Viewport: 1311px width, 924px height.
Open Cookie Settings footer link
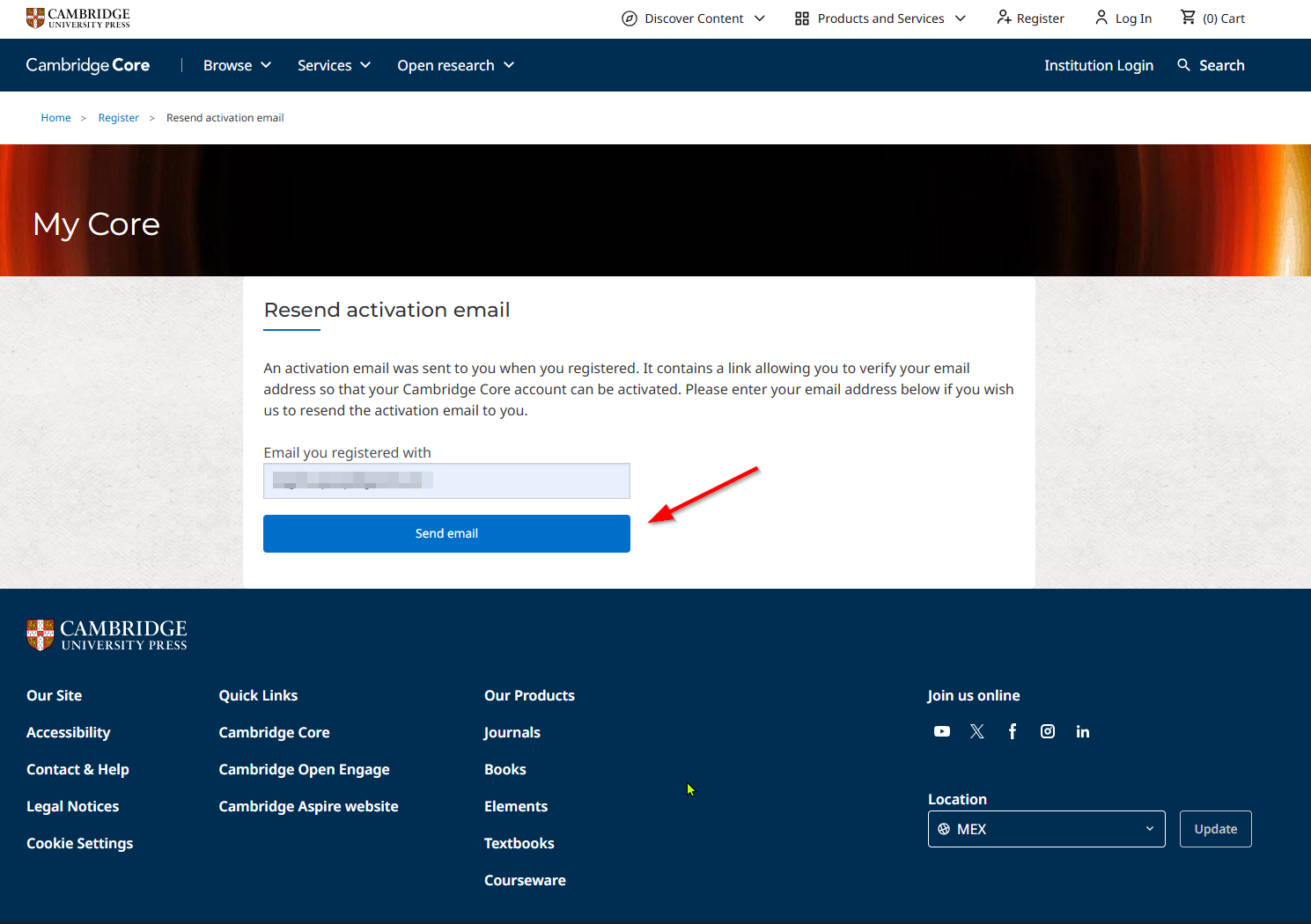(x=80, y=843)
